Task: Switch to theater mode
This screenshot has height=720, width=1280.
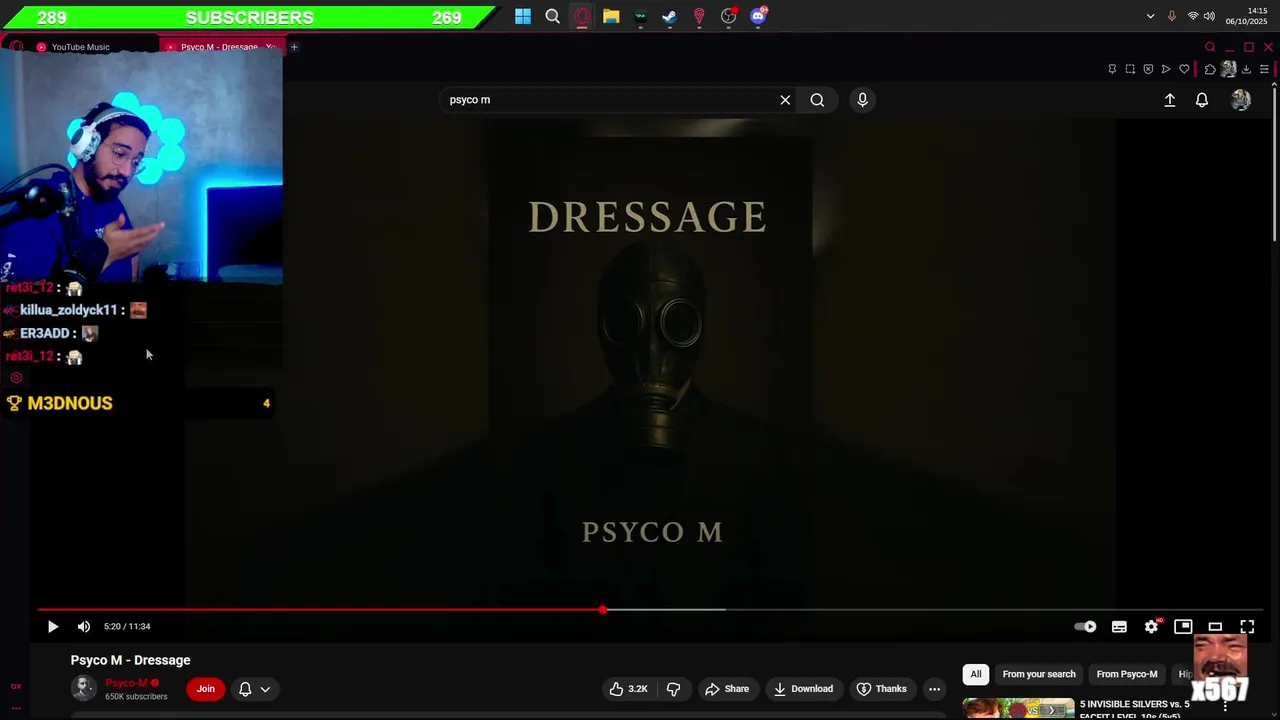Action: point(1215,626)
